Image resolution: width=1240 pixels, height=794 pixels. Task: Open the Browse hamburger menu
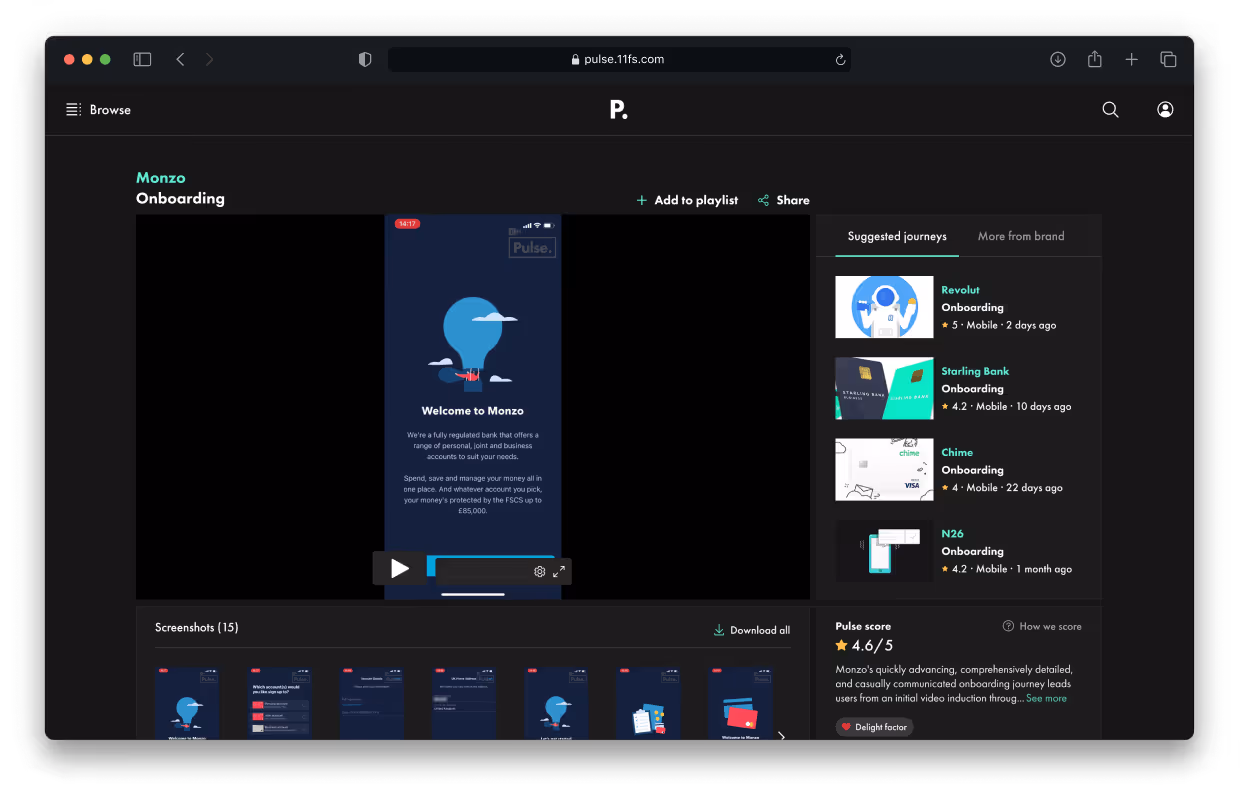pos(73,110)
